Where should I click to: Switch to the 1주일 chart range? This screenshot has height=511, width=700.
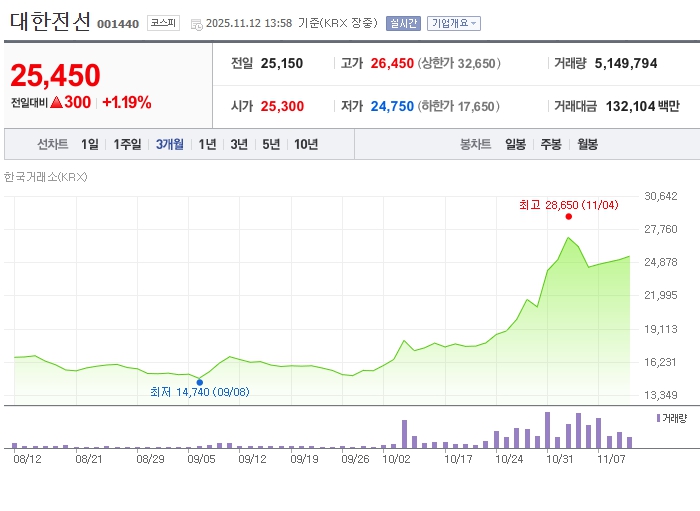pyautogui.click(x=127, y=145)
